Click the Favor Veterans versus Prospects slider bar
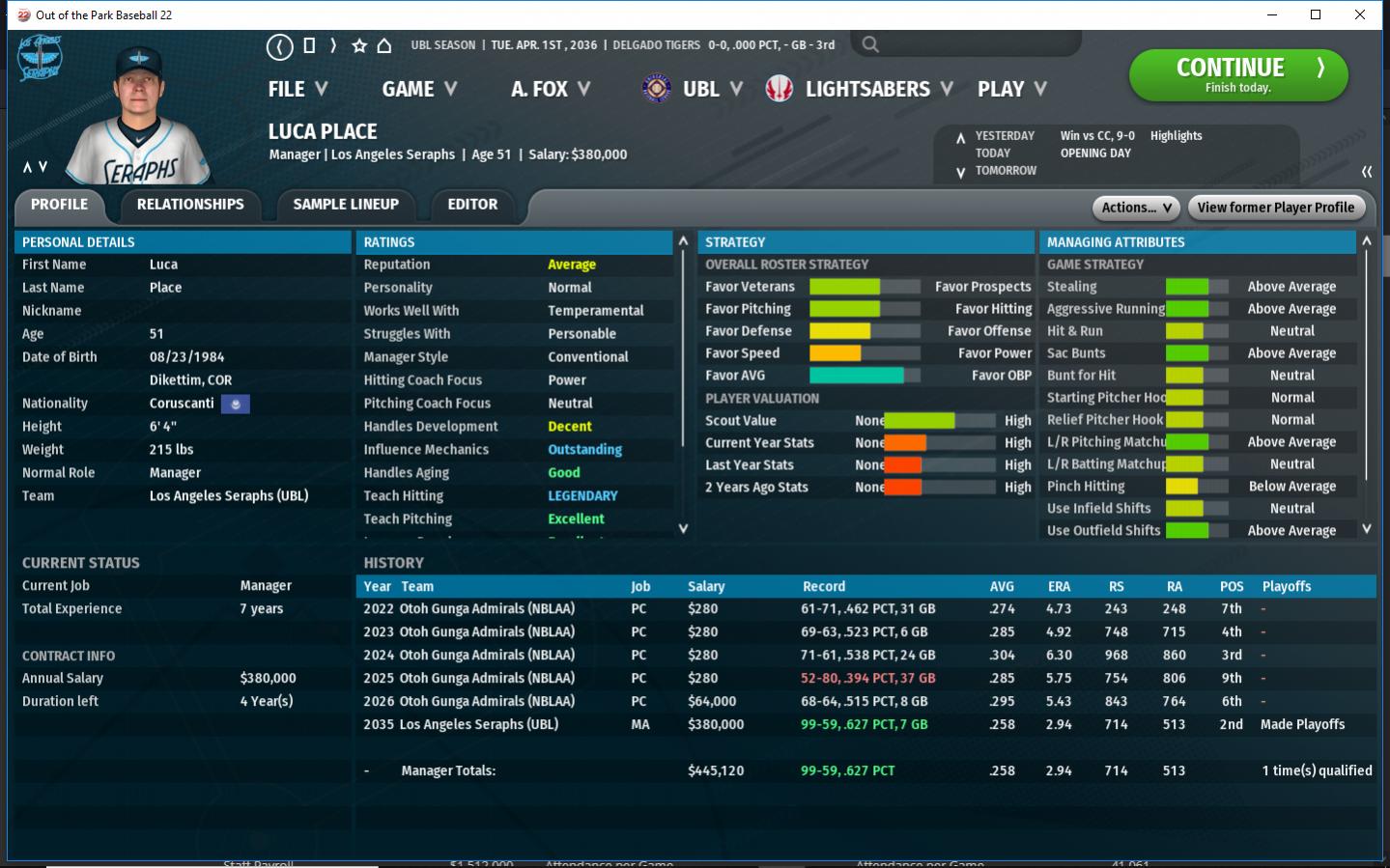Image resolution: width=1390 pixels, height=868 pixels. [x=865, y=287]
